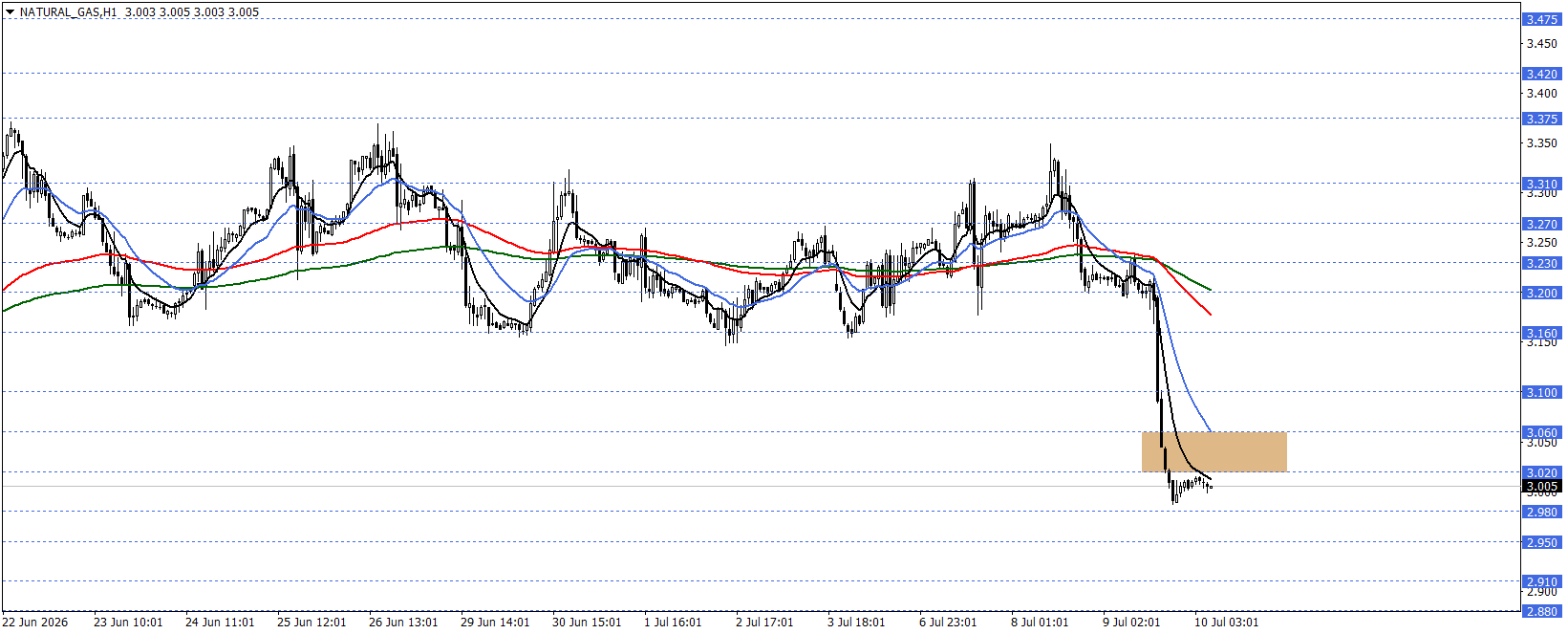Click the 22 Jun 2026 date label
This screenshot has height=634, width=1568.
pos(35,622)
